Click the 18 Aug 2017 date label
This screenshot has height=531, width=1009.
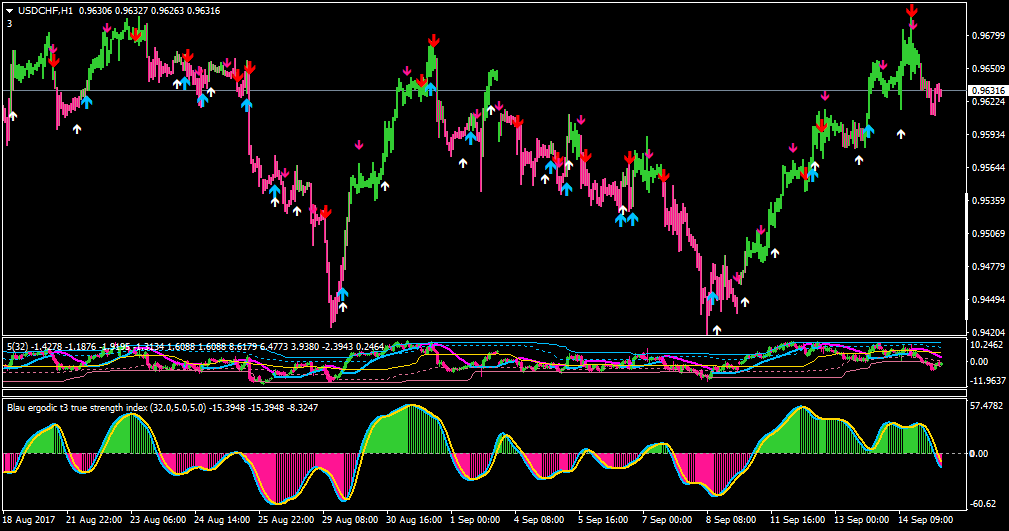tap(29, 519)
